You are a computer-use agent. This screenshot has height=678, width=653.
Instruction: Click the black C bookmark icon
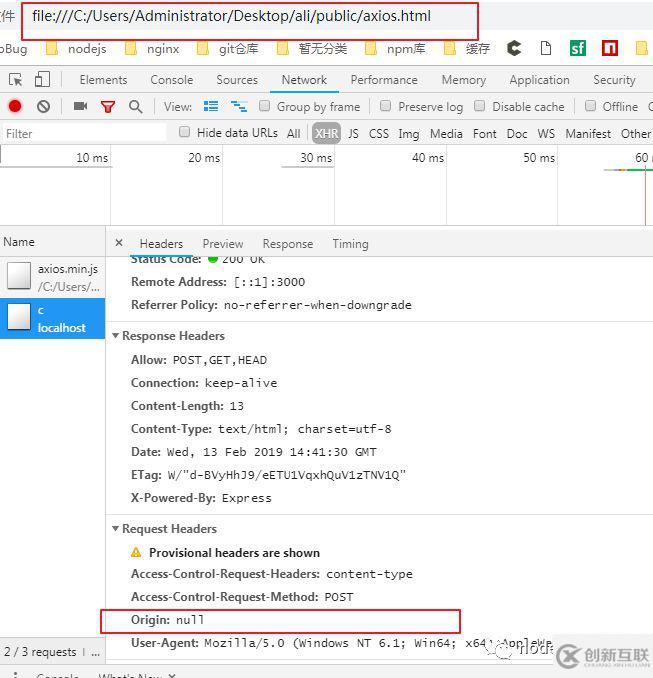point(514,48)
